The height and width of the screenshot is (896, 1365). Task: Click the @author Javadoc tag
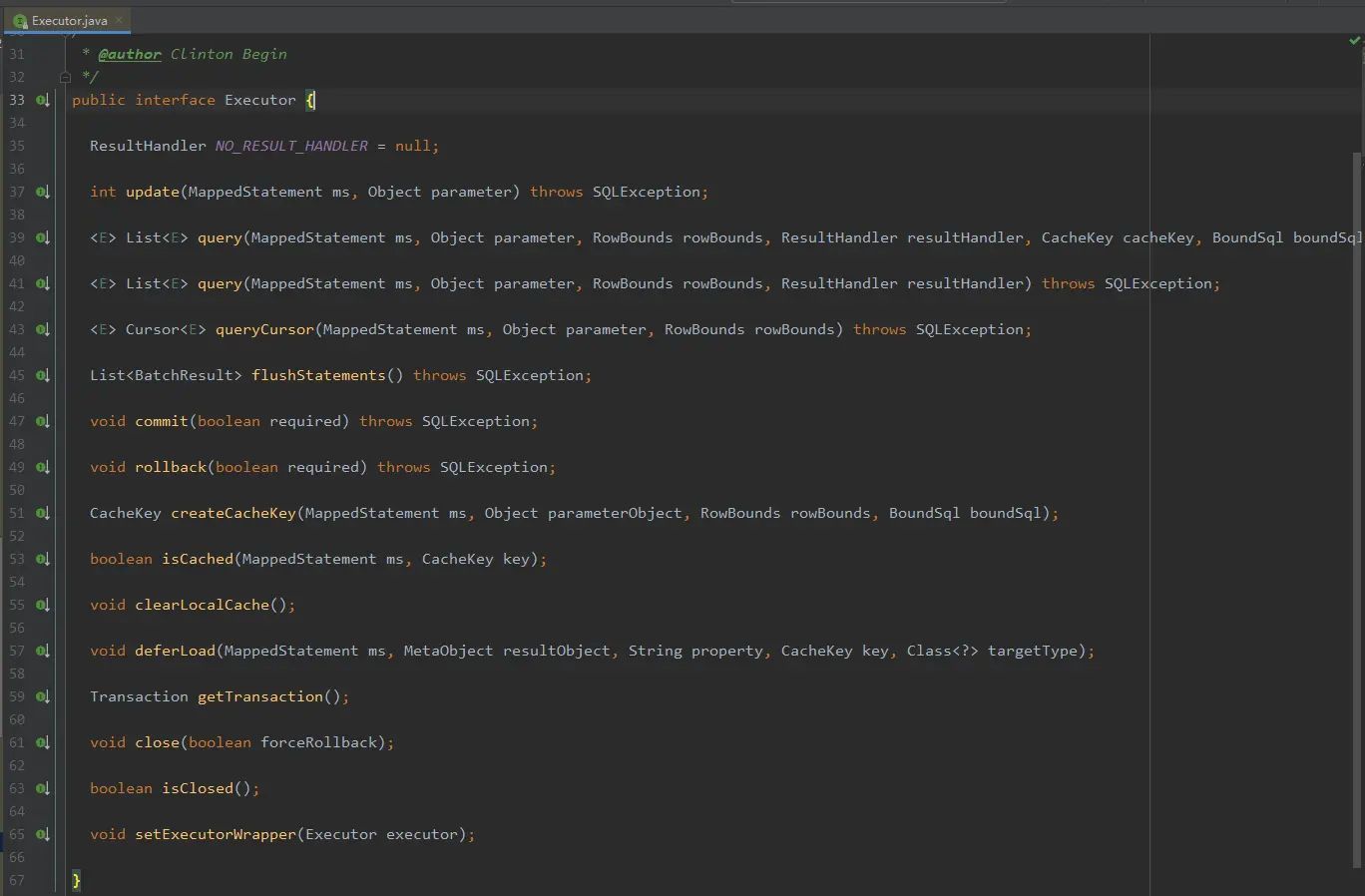click(x=130, y=54)
